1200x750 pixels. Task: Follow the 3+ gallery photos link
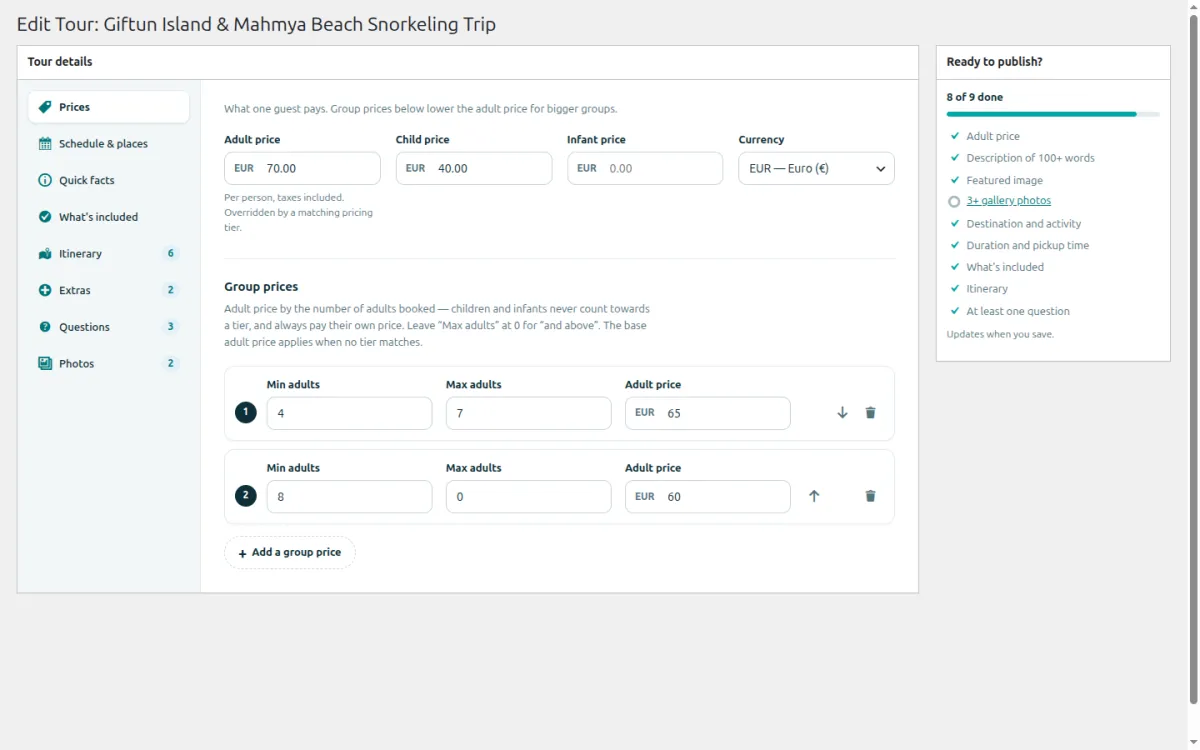1008,201
